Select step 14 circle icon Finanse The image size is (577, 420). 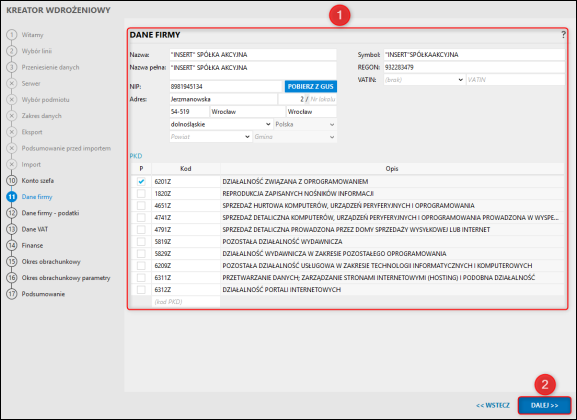coord(12,245)
